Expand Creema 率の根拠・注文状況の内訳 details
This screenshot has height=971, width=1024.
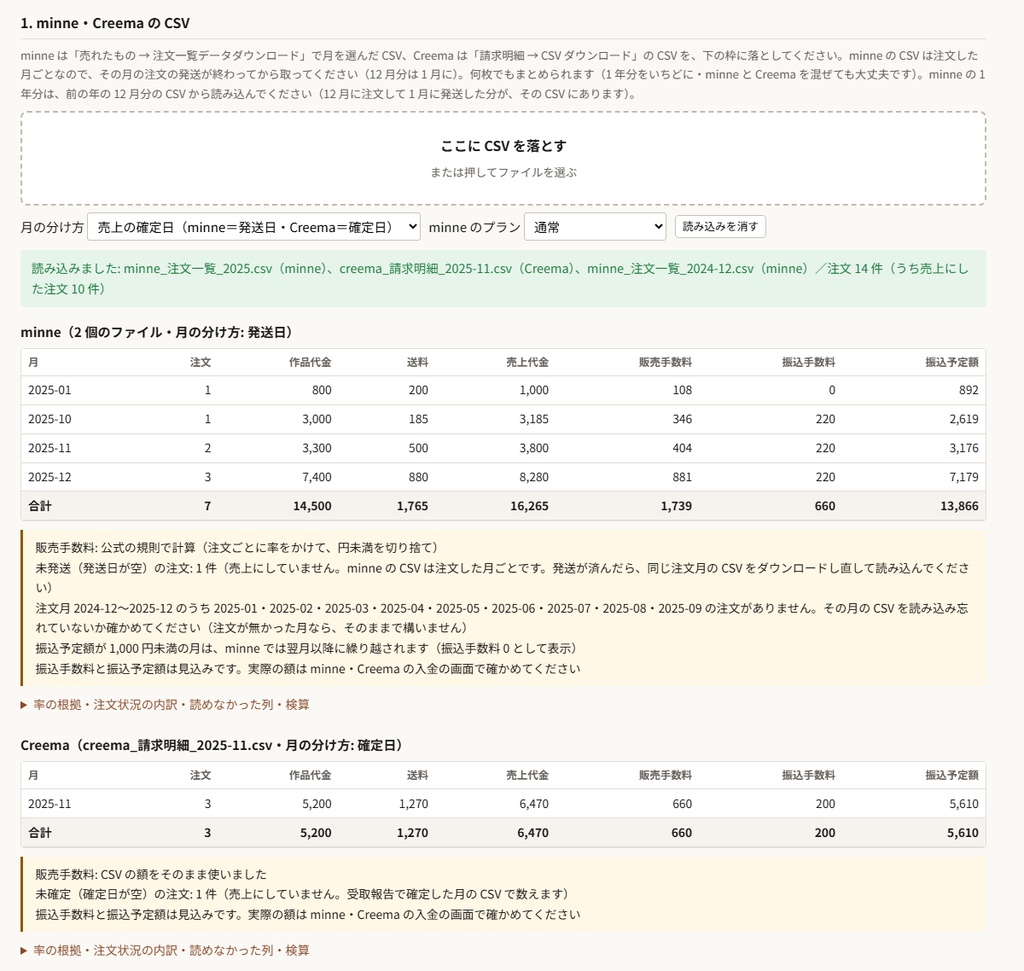[165, 950]
